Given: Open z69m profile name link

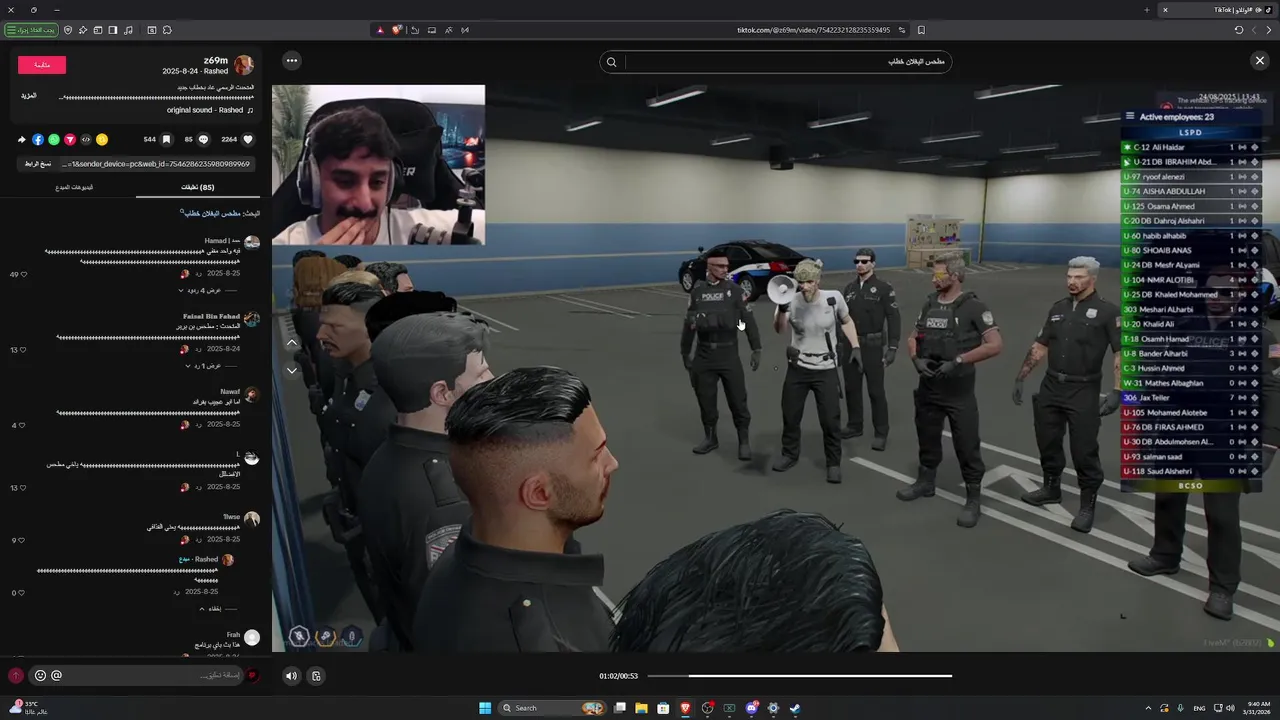Looking at the screenshot, I should 216,60.
